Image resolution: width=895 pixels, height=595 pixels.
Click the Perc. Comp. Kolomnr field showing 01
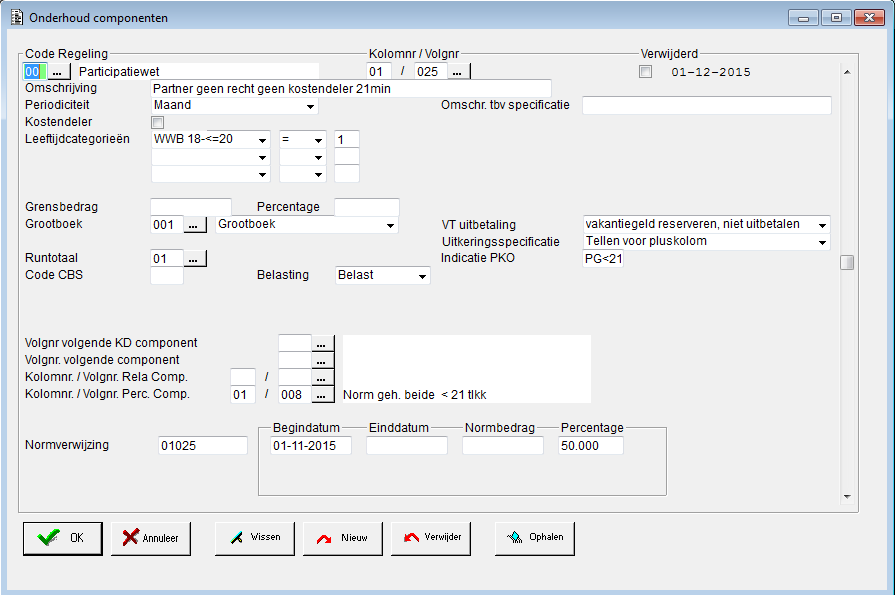click(243, 395)
